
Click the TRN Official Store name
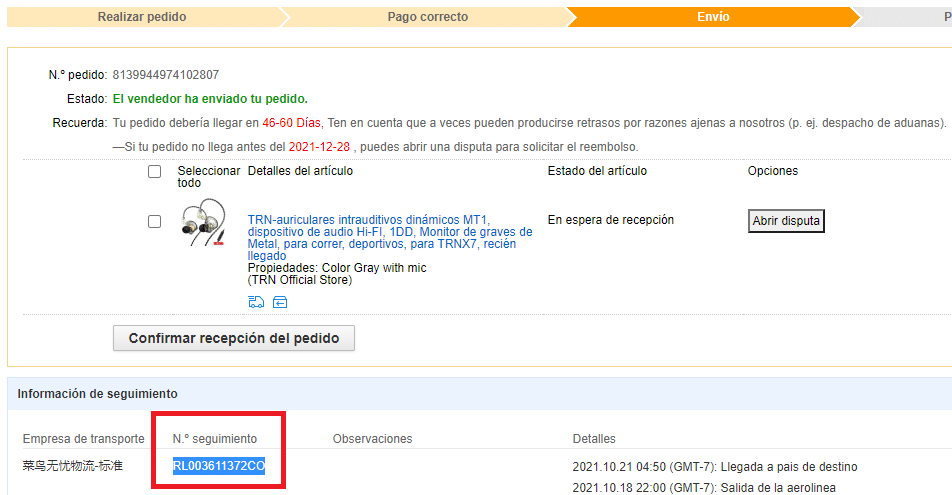pyautogui.click(x=299, y=280)
